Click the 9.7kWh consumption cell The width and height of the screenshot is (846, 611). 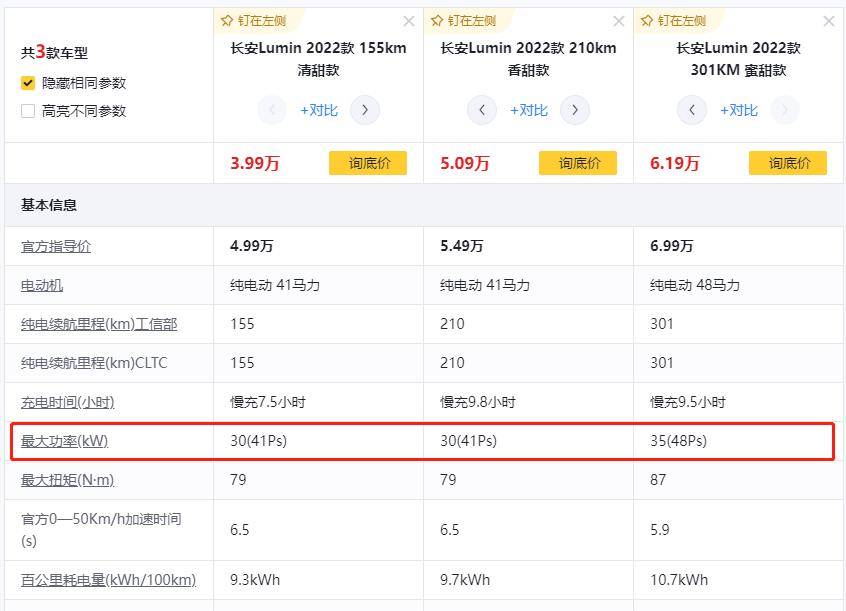(465, 580)
